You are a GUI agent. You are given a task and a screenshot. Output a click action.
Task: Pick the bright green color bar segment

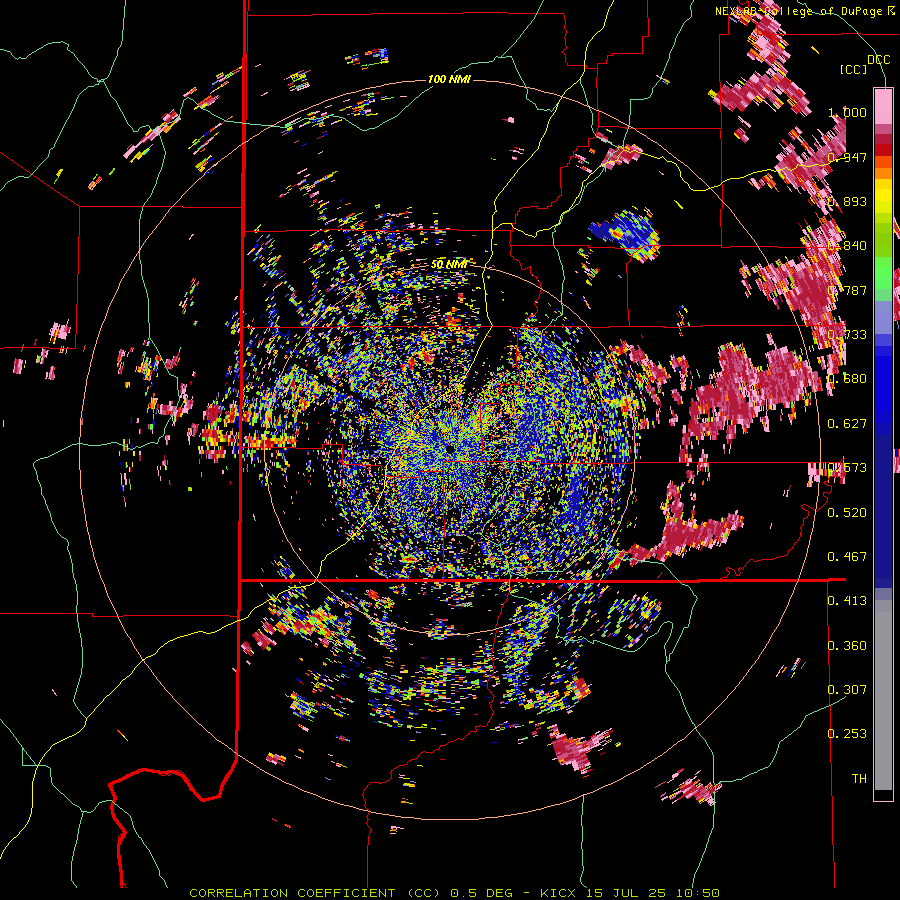point(883,273)
